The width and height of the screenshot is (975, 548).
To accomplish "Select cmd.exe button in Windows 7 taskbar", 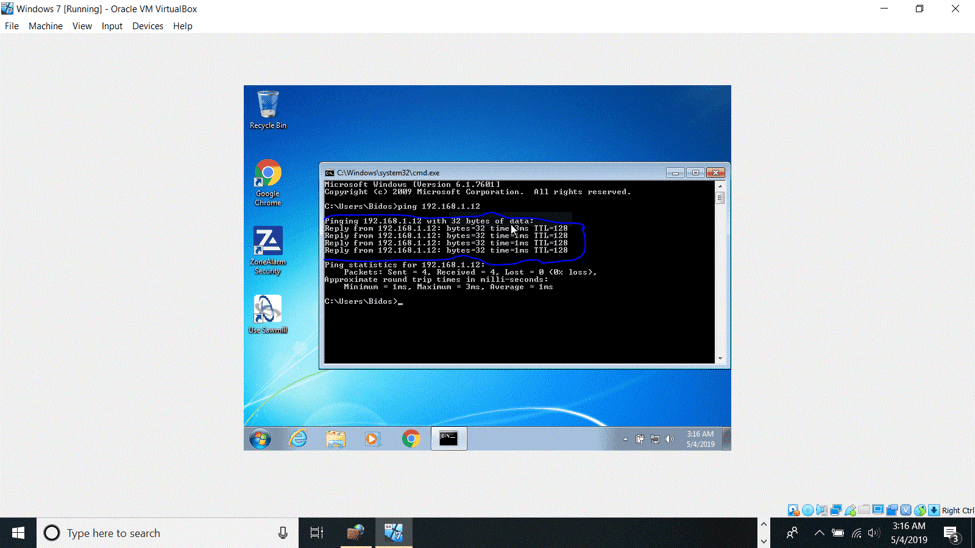I will [448, 439].
